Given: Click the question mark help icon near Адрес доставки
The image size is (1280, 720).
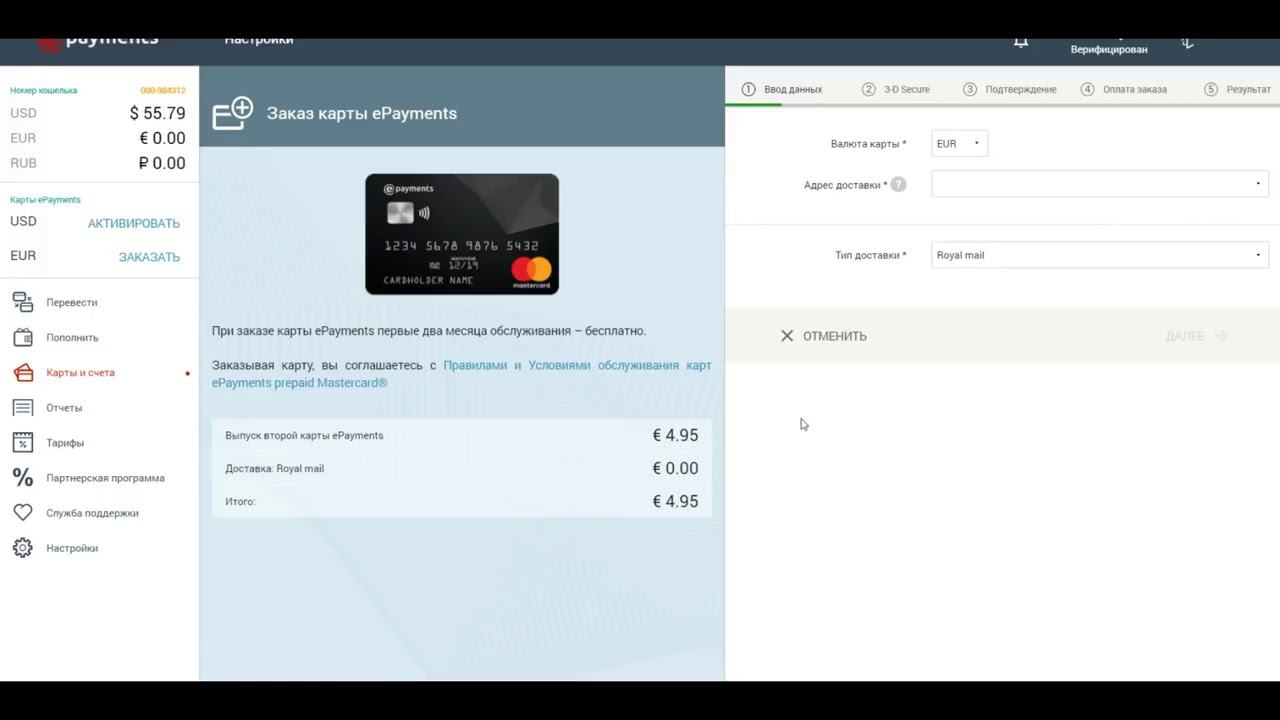Looking at the screenshot, I should point(898,184).
